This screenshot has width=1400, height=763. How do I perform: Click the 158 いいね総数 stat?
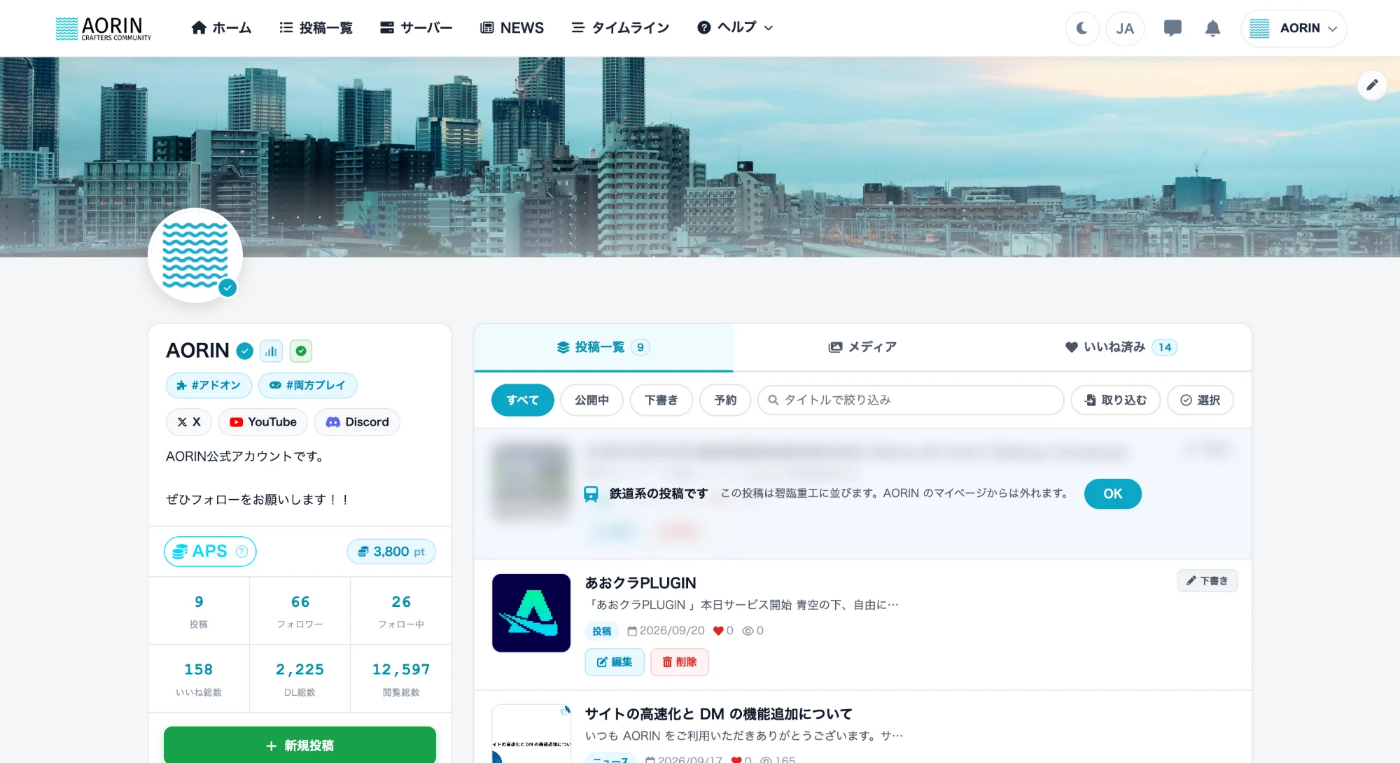[x=199, y=678]
